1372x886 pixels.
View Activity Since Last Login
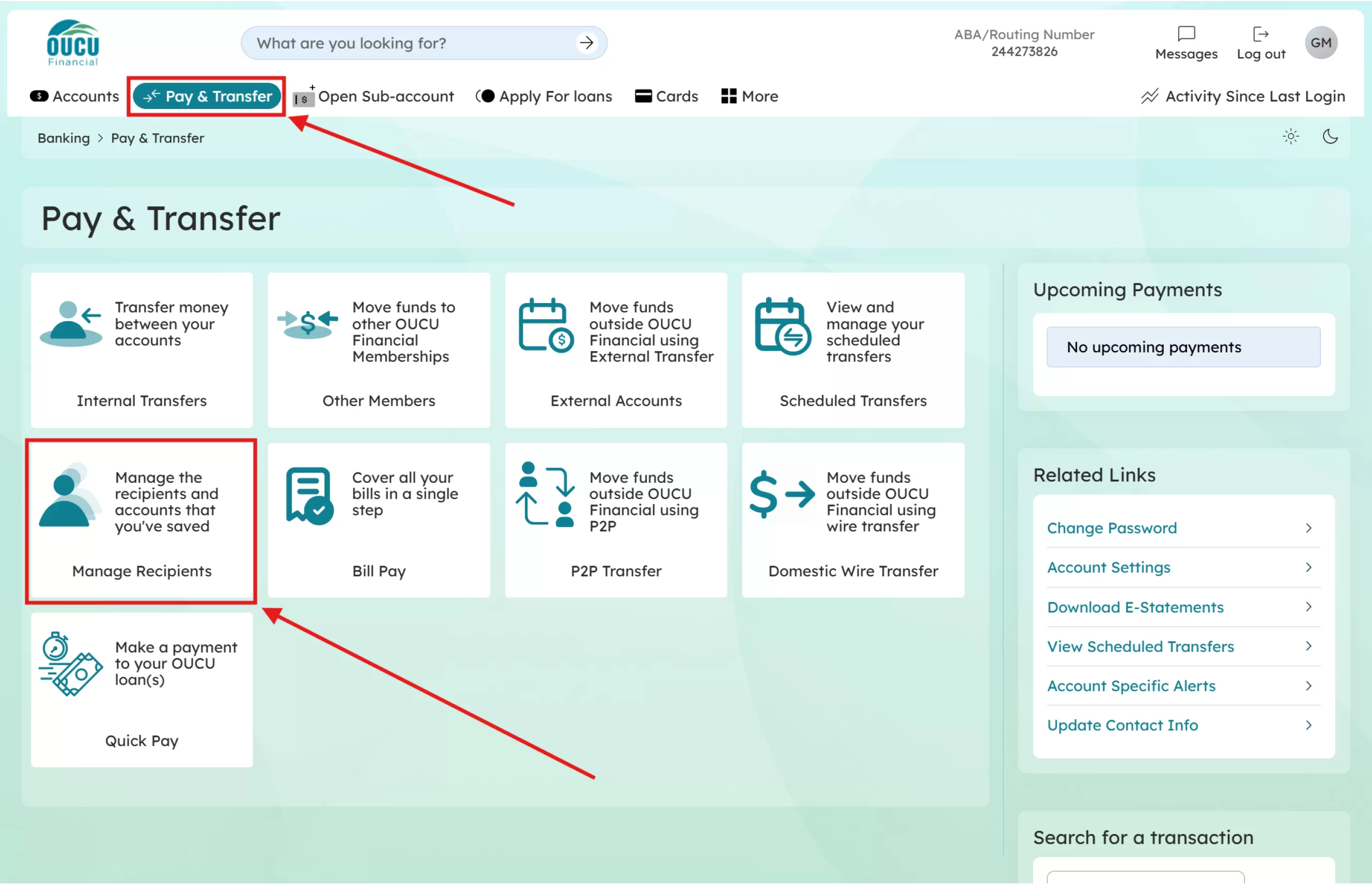click(x=1243, y=96)
